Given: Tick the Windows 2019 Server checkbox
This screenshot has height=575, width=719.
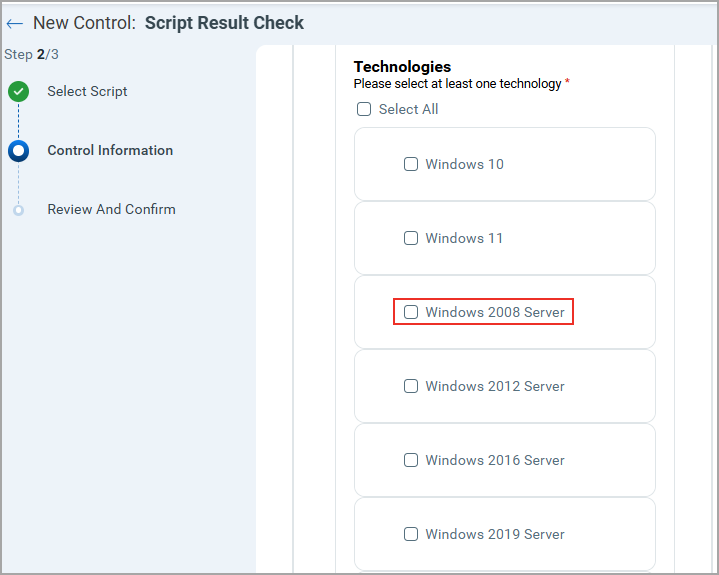Looking at the screenshot, I should click(x=411, y=534).
